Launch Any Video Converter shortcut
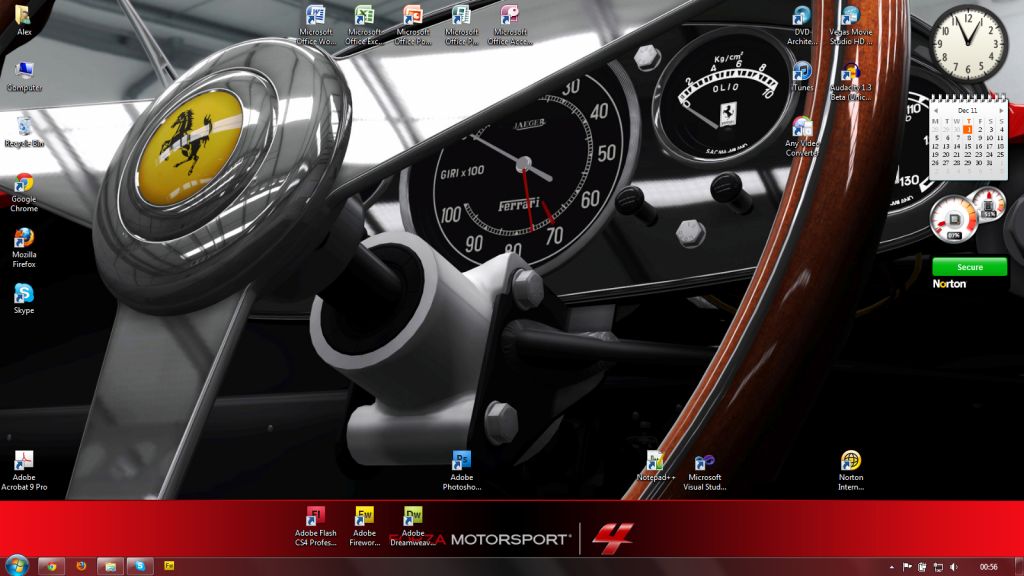 (802, 136)
